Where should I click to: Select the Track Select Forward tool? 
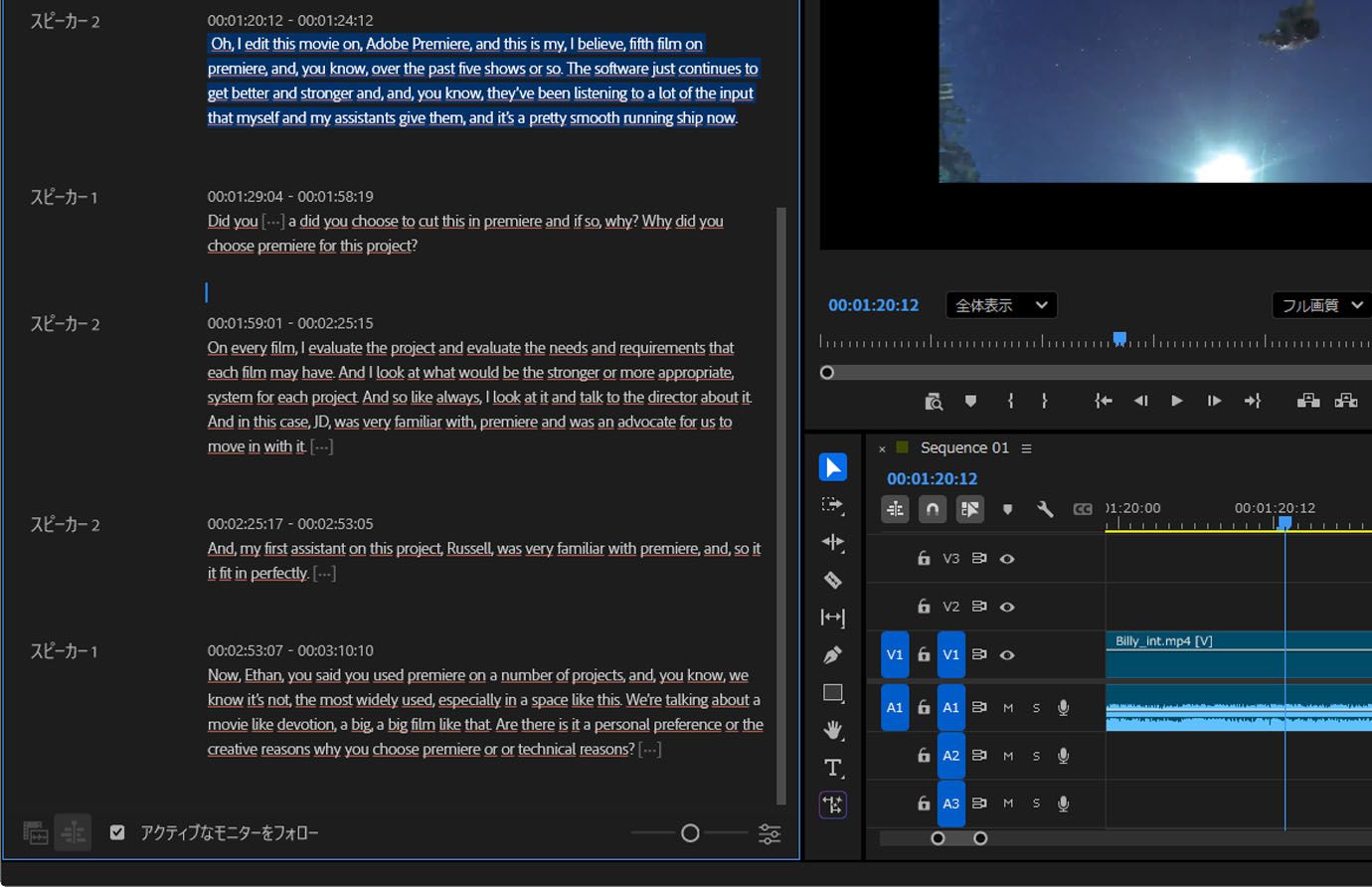833,505
